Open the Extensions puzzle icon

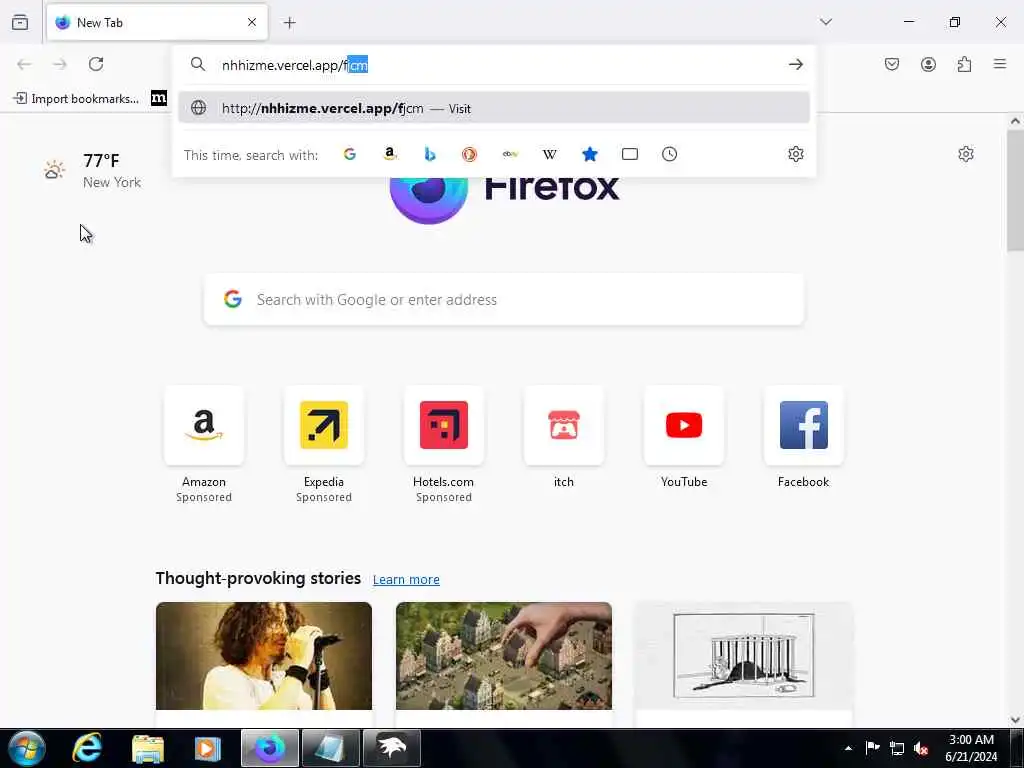tap(965, 64)
